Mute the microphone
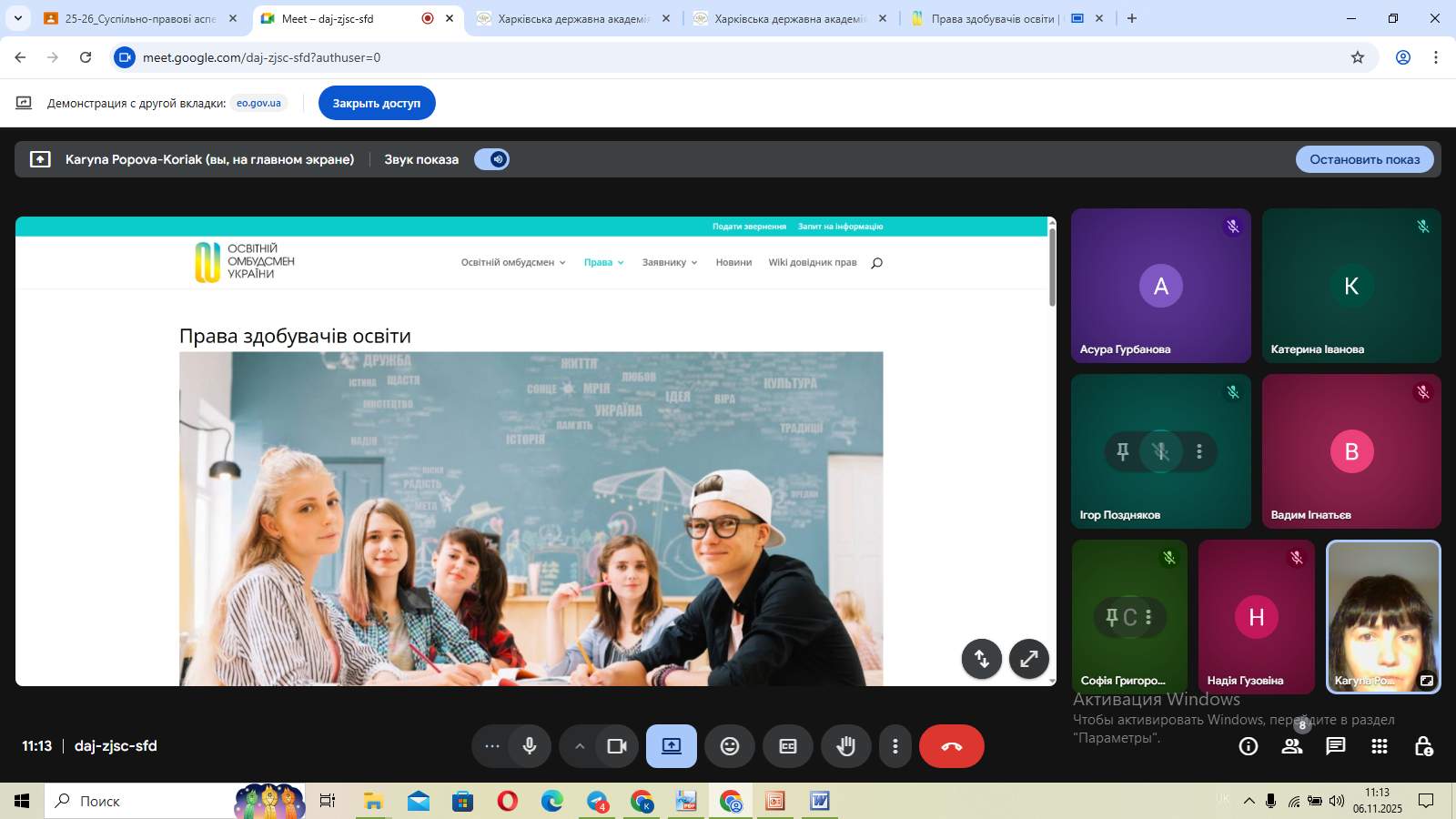 pos(530,746)
